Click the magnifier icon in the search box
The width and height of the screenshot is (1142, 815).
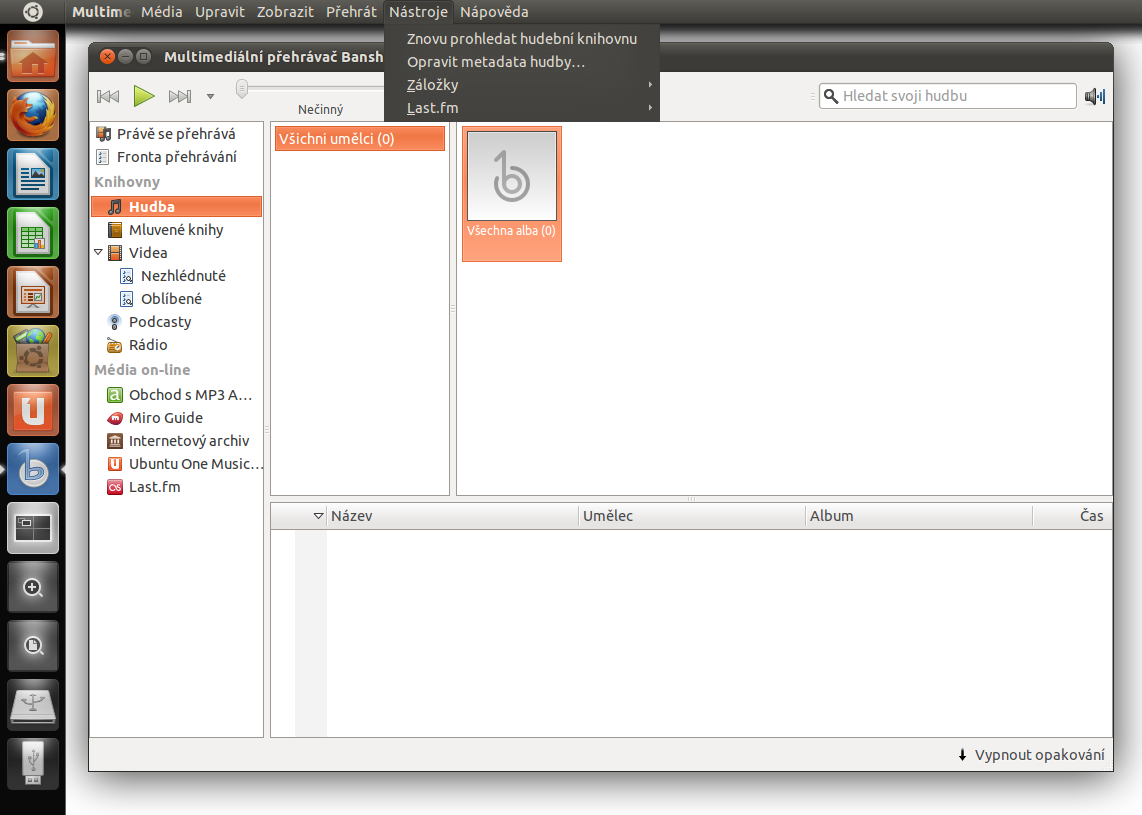click(831, 96)
